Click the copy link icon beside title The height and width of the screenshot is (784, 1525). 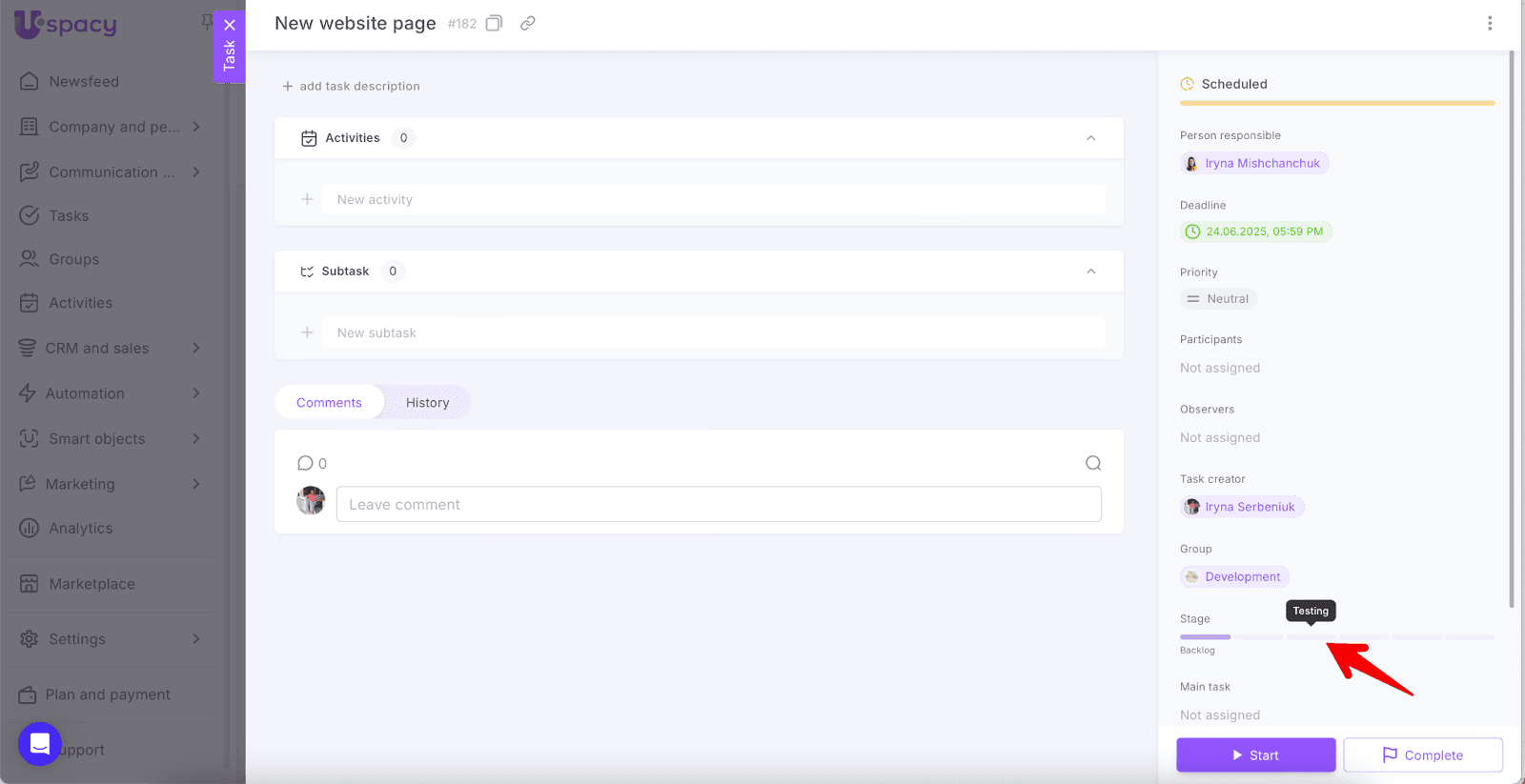[527, 23]
